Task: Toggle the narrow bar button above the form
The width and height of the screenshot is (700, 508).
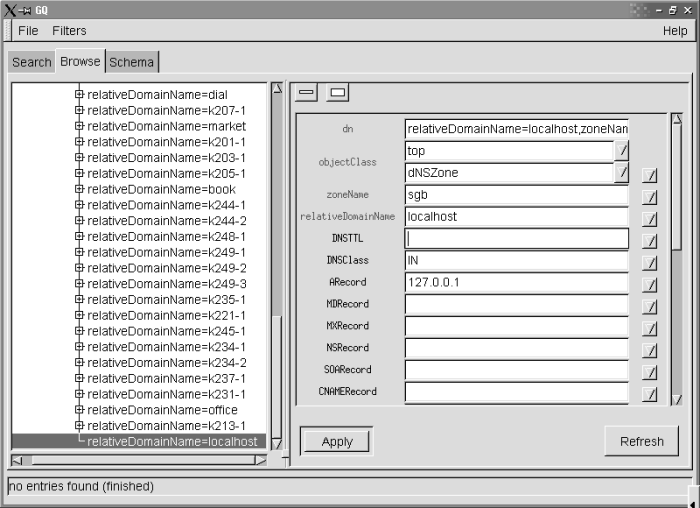Action: pyautogui.click(x=307, y=93)
